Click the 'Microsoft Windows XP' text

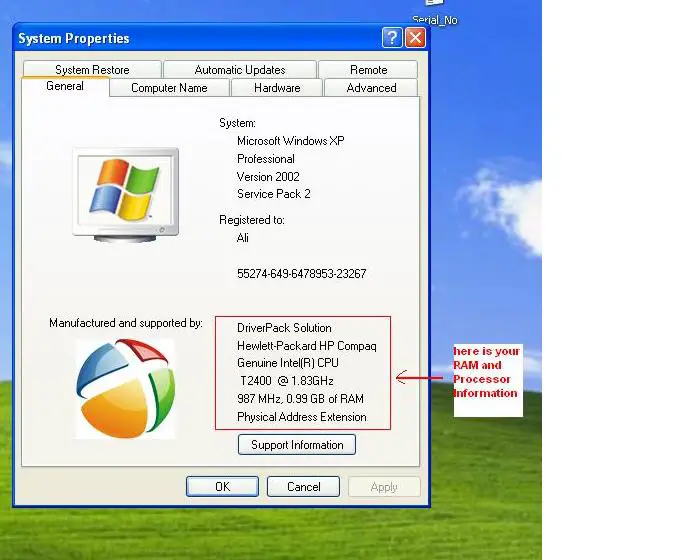point(291,141)
